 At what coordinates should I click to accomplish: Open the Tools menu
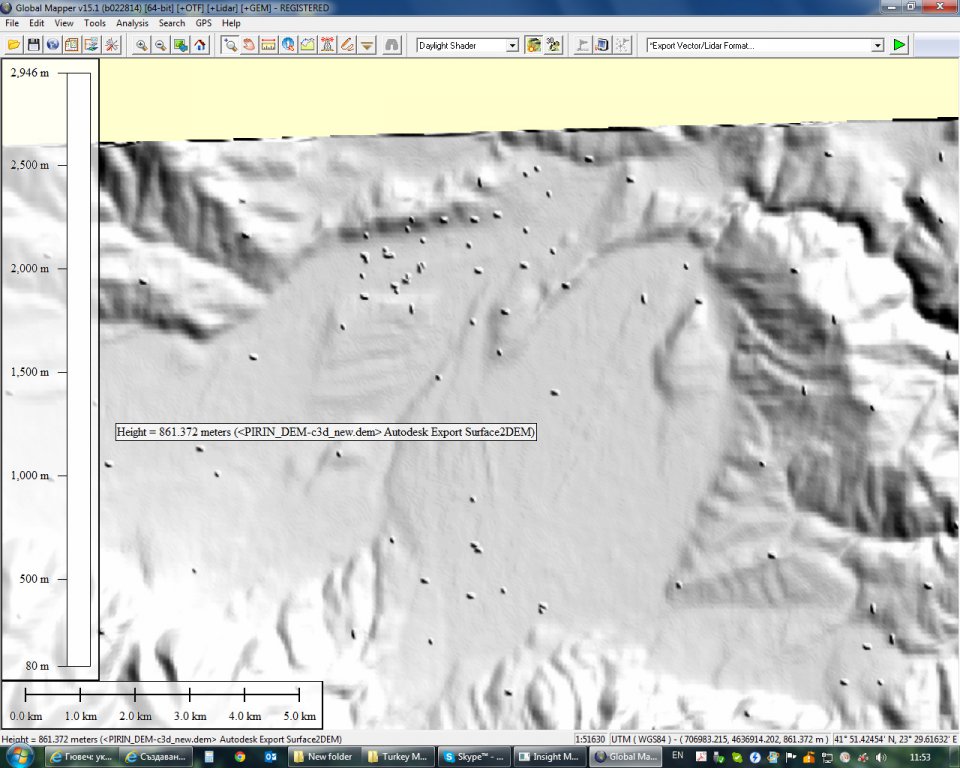pyautogui.click(x=95, y=22)
